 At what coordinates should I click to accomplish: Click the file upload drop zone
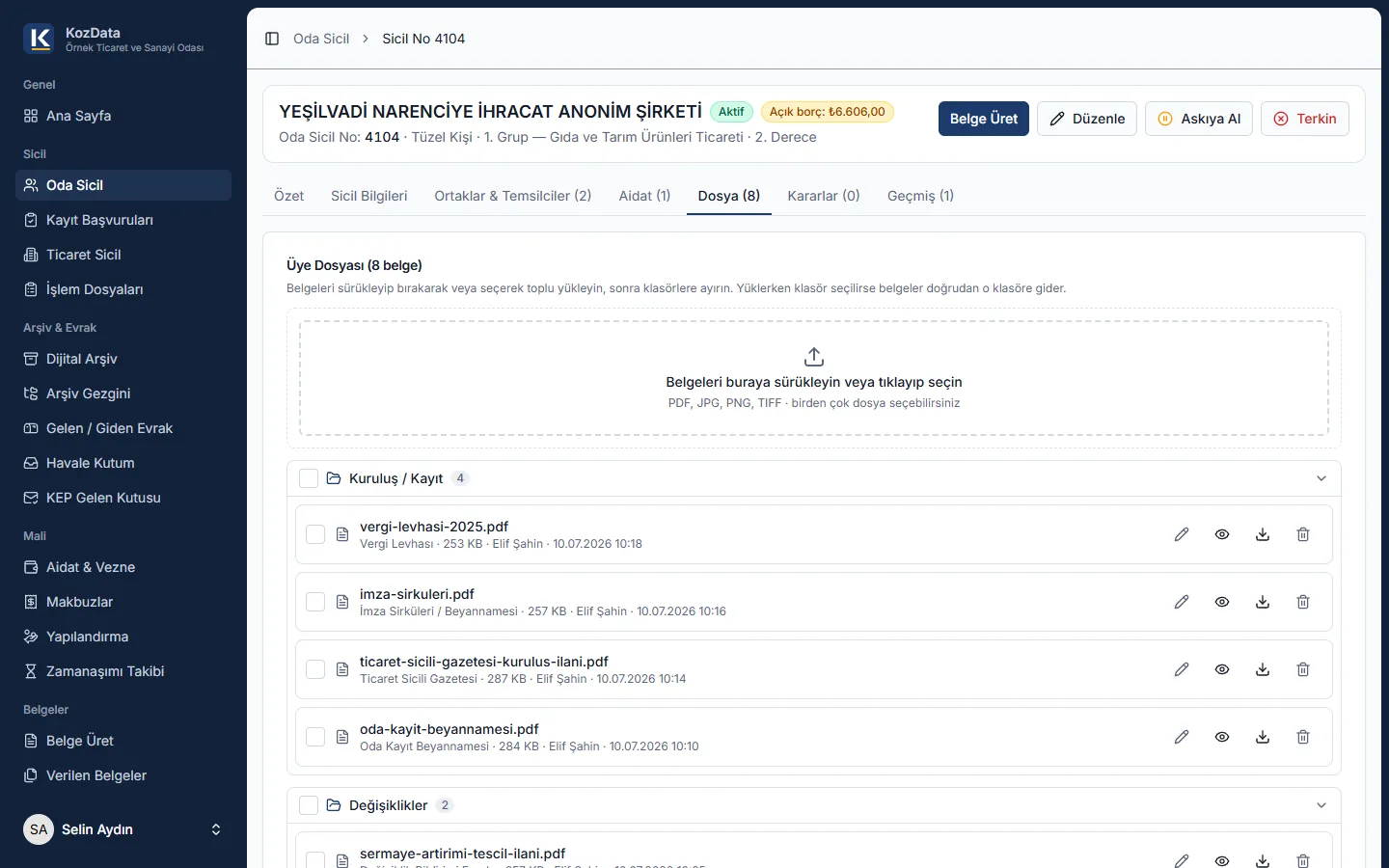(x=814, y=378)
